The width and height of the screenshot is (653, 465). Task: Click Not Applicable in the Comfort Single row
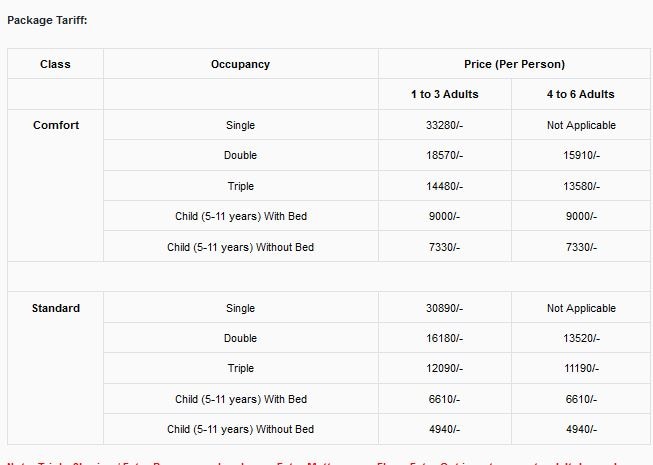581,125
